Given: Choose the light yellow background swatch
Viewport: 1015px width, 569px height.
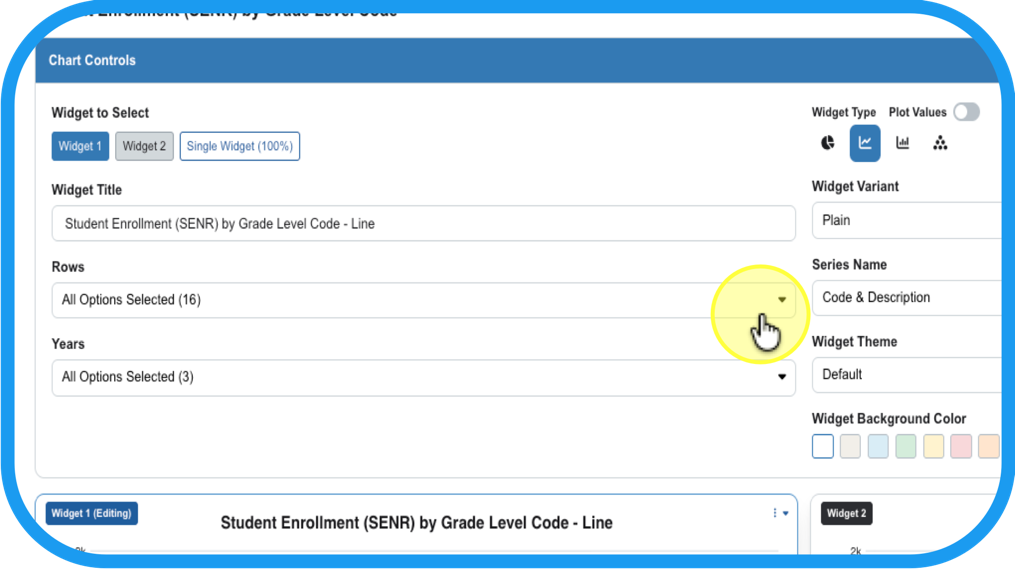Looking at the screenshot, I should point(933,446).
